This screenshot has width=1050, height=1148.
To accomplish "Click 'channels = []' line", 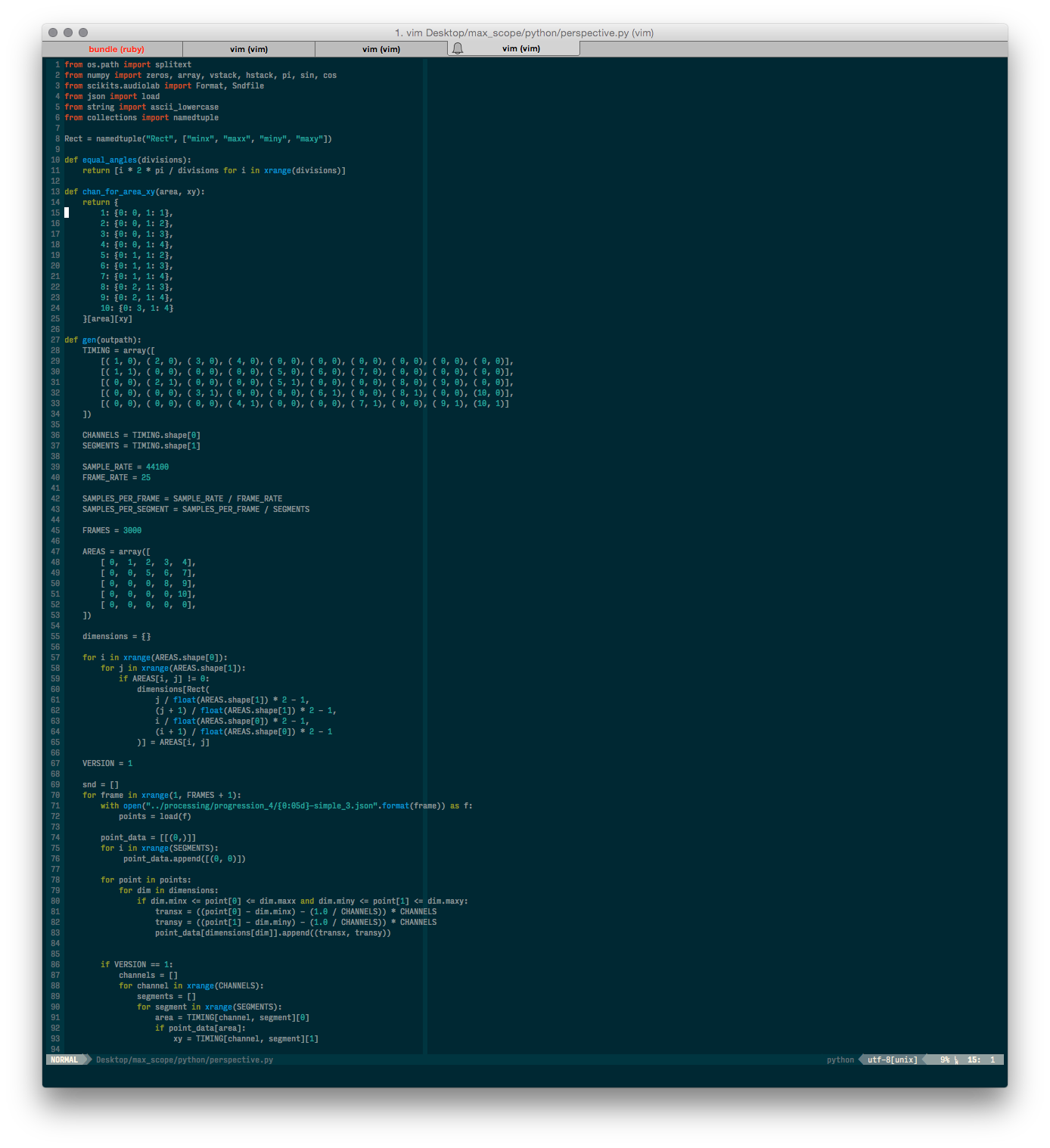I will 148,976.
